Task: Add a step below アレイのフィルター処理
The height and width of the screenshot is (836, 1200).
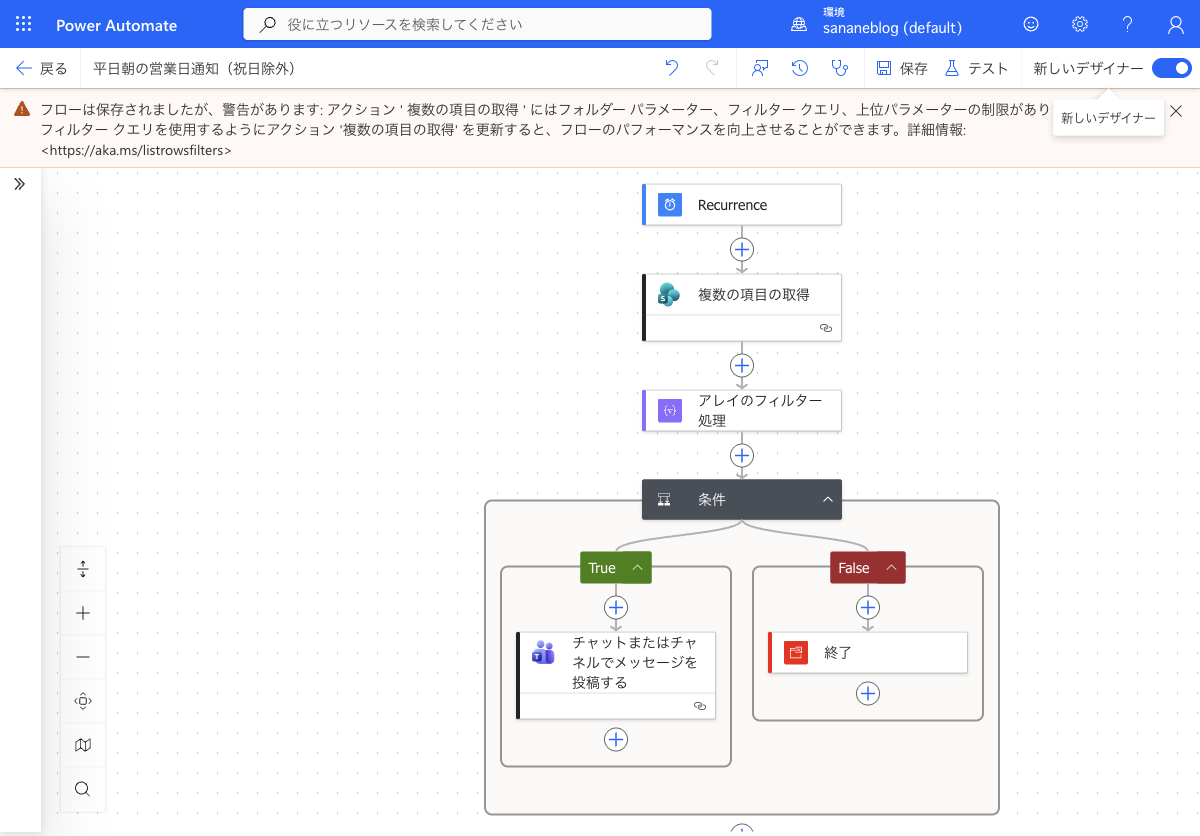Action: click(742, 455)
